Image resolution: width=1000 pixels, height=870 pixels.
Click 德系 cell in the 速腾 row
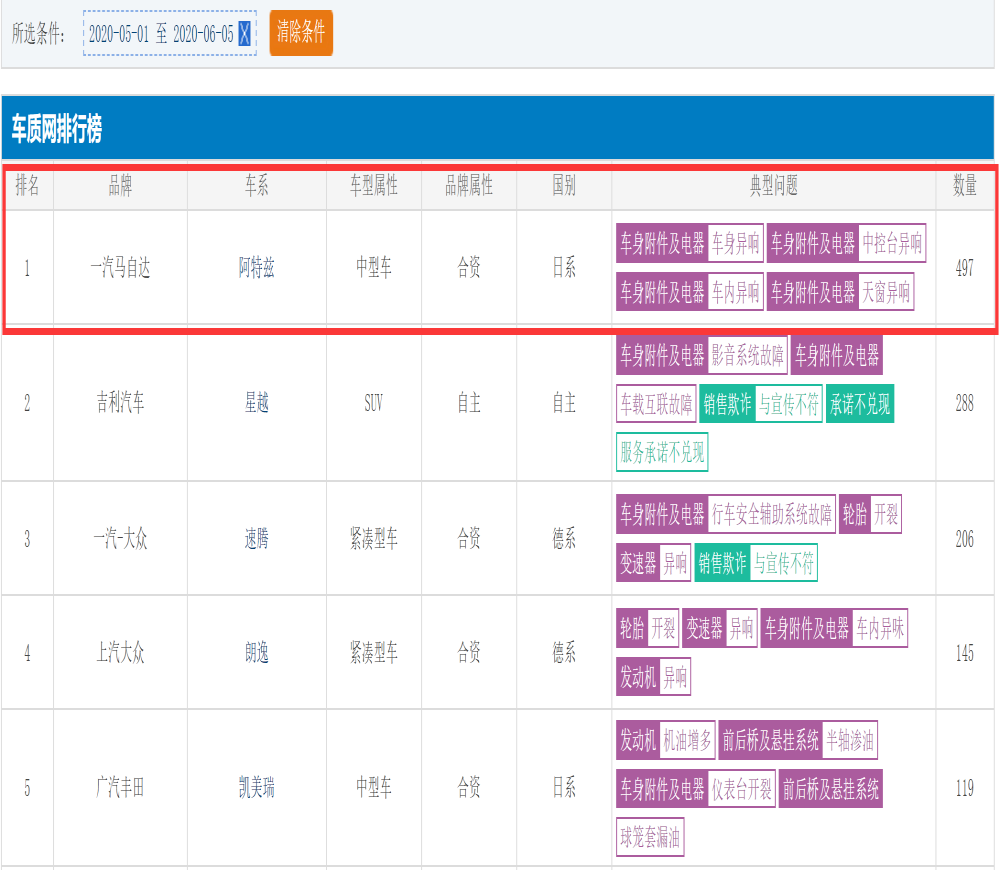[564, 538]
